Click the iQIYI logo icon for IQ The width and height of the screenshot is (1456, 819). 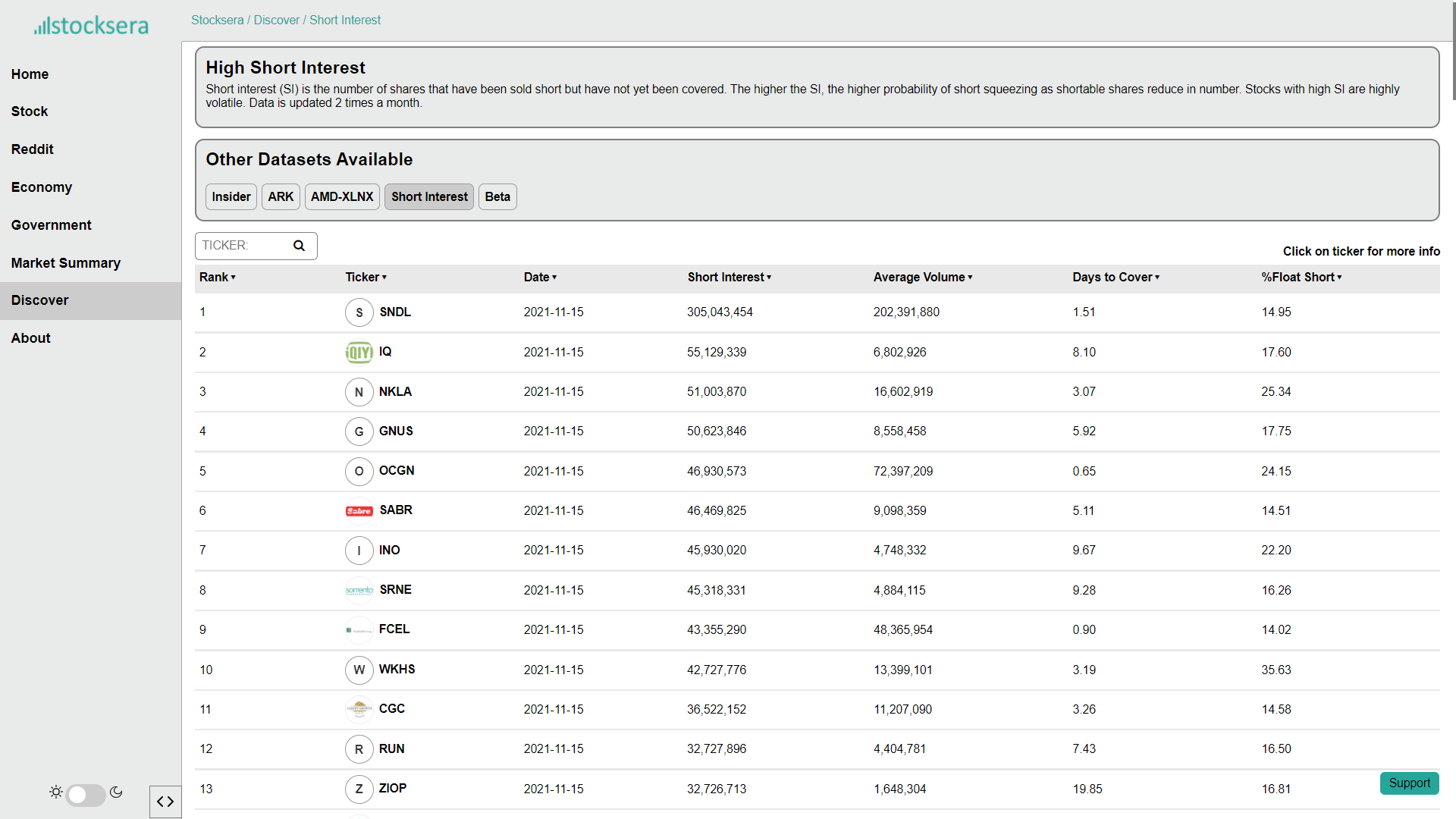(359, 352)
